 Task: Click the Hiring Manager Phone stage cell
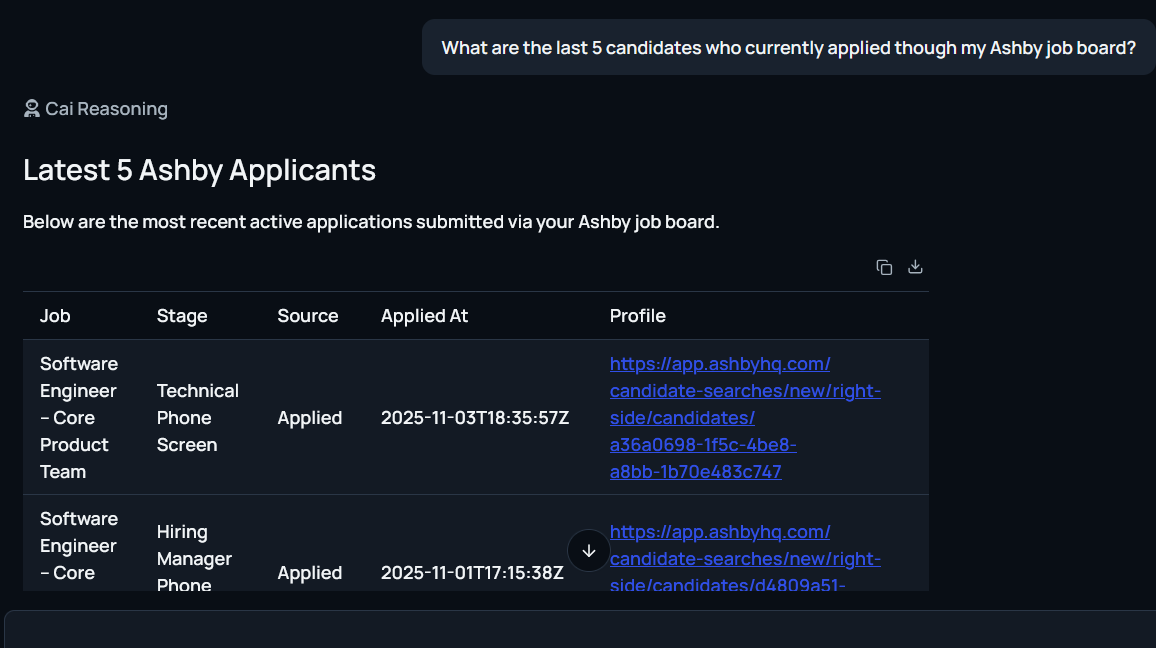pyautogui.click(x=194, y=559)
